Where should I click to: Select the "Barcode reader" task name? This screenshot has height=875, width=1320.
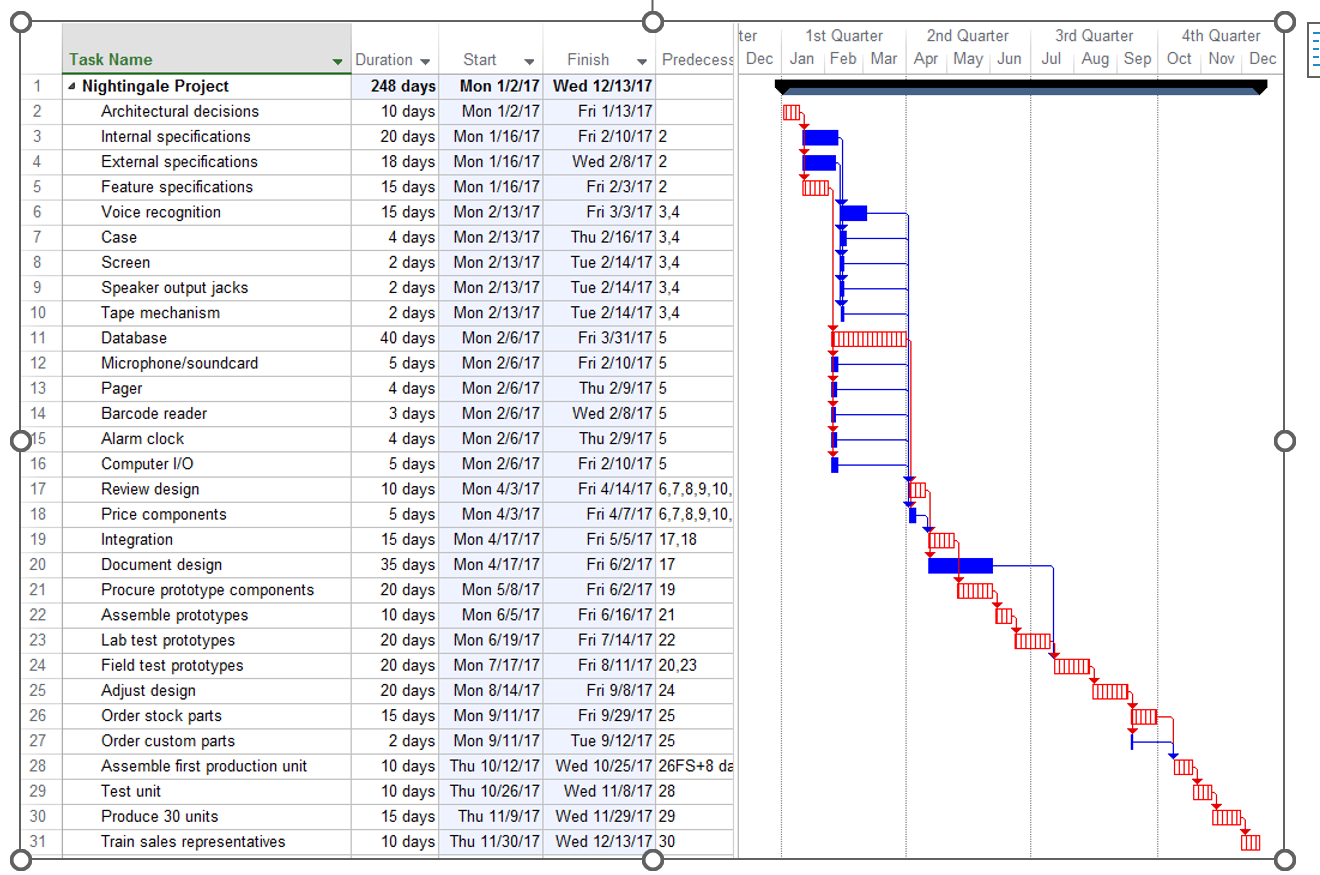(x=154, y=414)
